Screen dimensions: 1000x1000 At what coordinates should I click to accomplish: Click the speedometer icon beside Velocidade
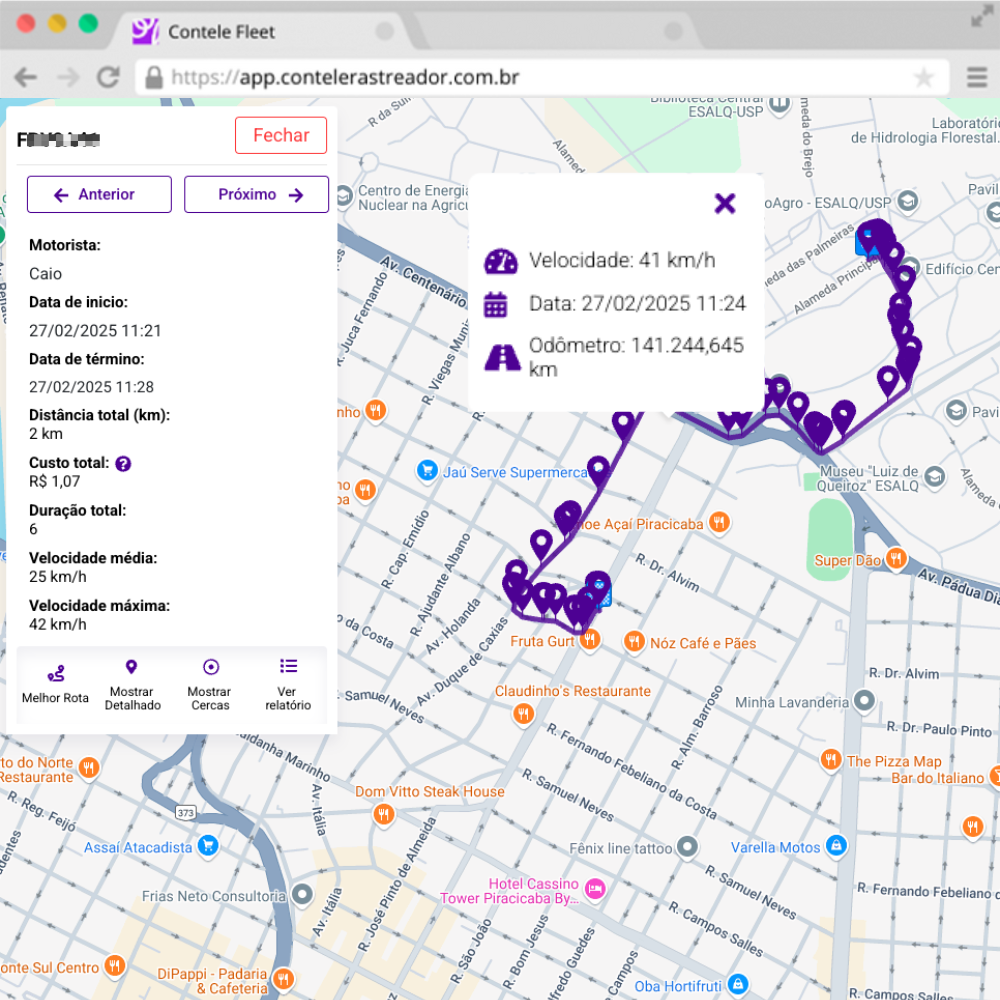click(x=501, y=261)
